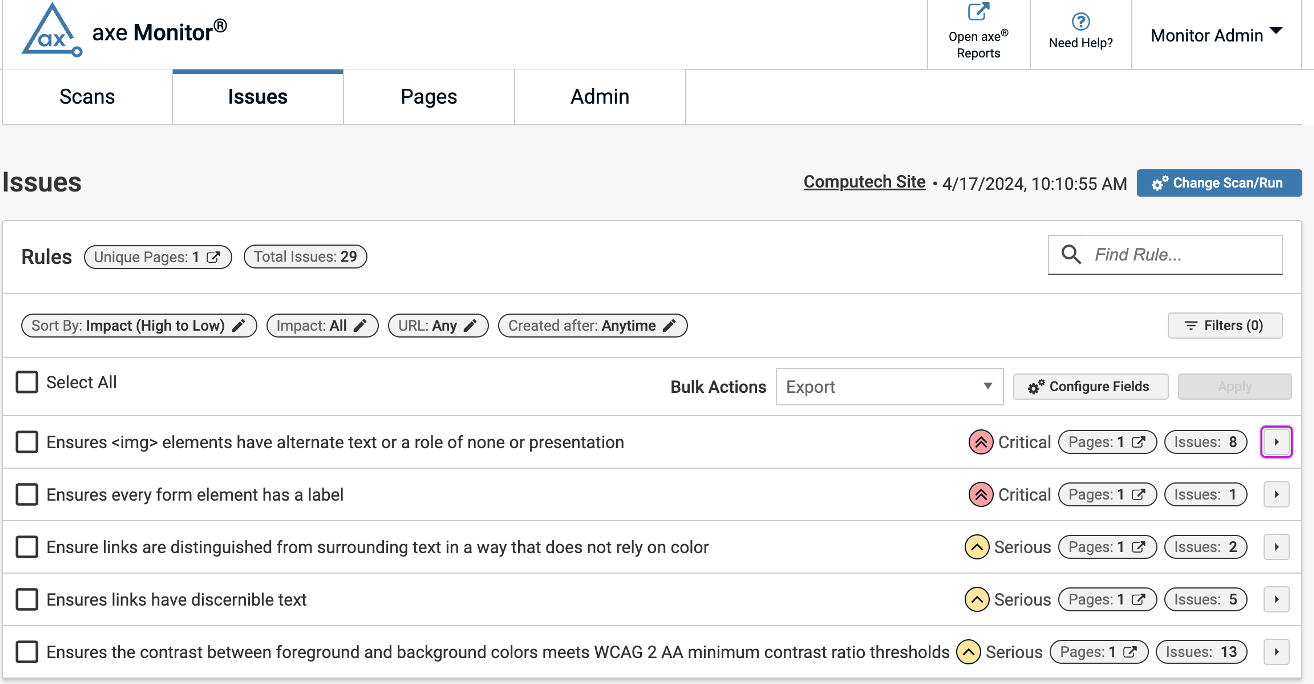Click Critical impact icon on img alternate text rule

point(981,442)
